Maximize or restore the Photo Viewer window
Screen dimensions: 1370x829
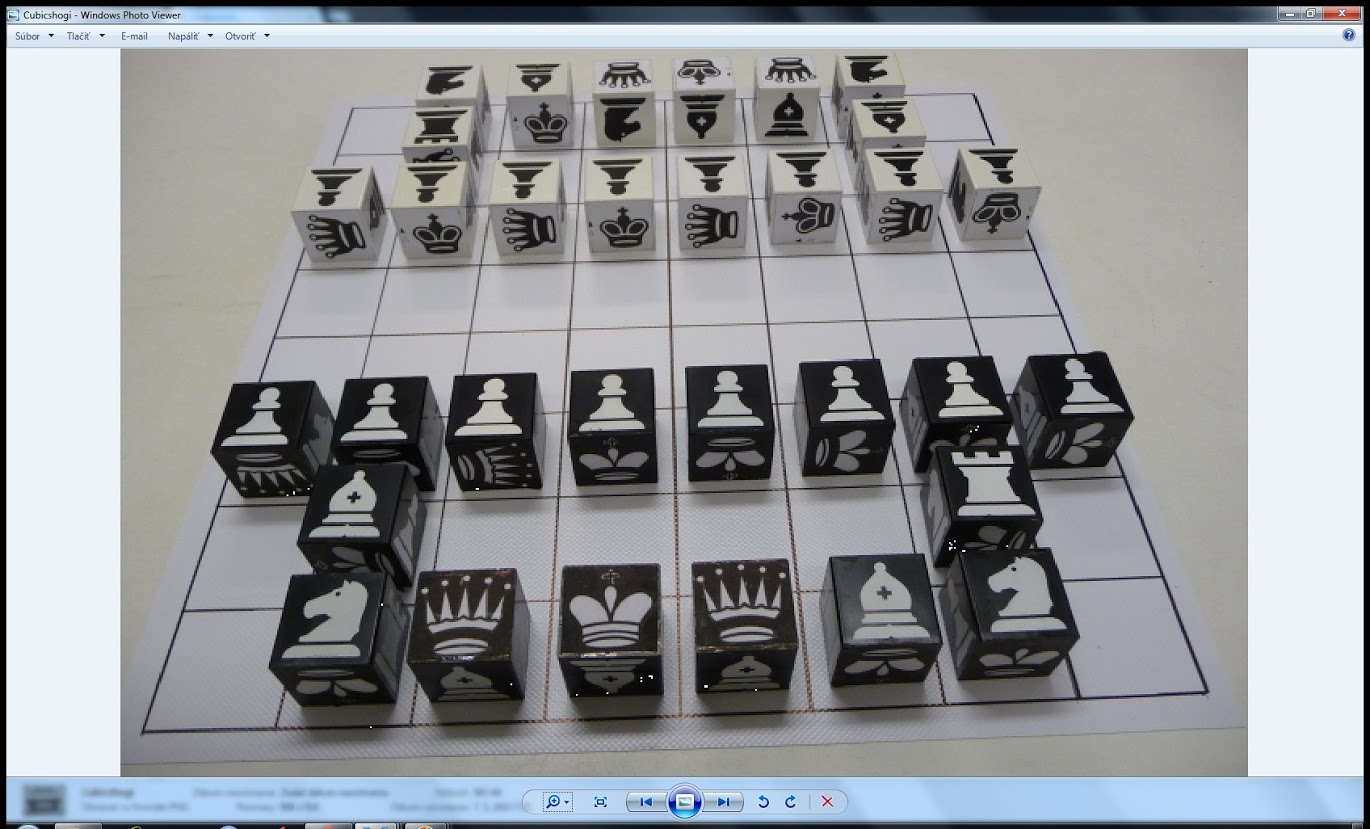point(1312,13)
